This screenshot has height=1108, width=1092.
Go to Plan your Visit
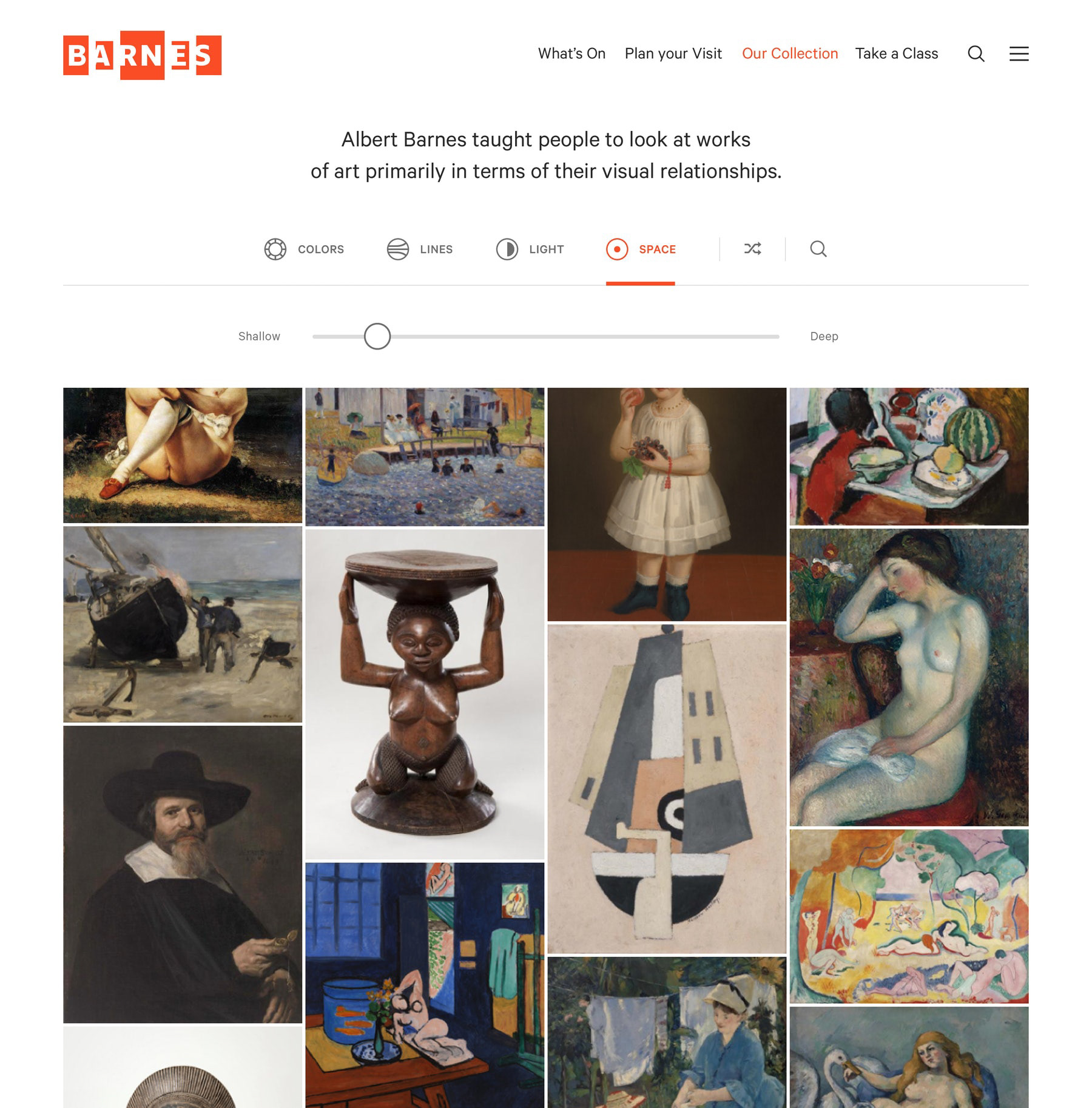(x=673, y=53)
